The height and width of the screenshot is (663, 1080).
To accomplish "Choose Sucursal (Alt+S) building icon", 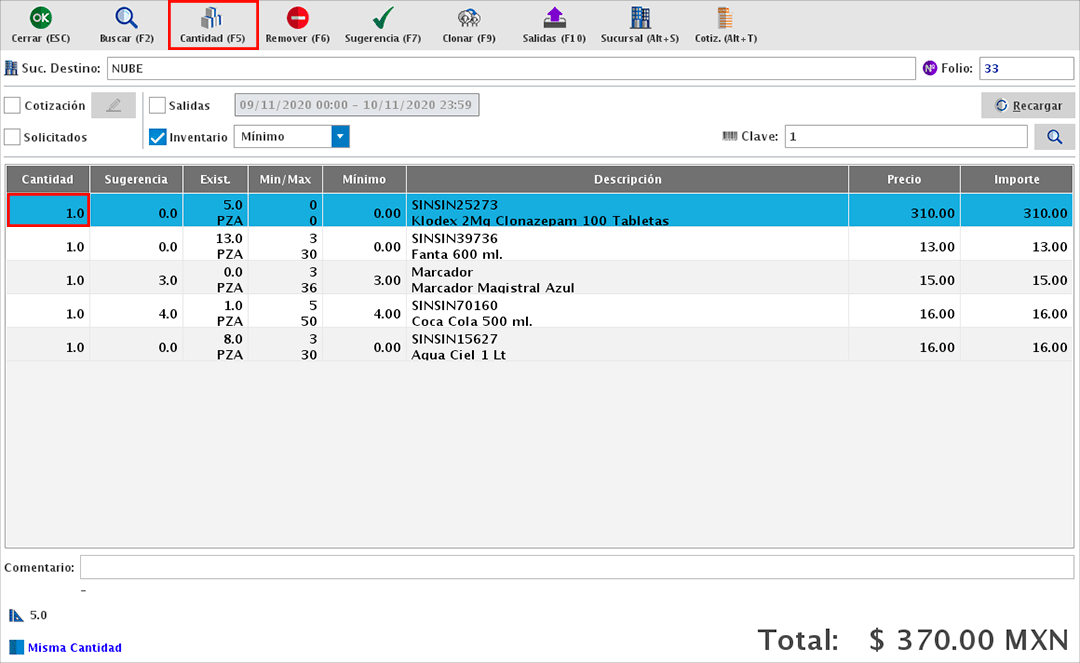I will point(640,18).
